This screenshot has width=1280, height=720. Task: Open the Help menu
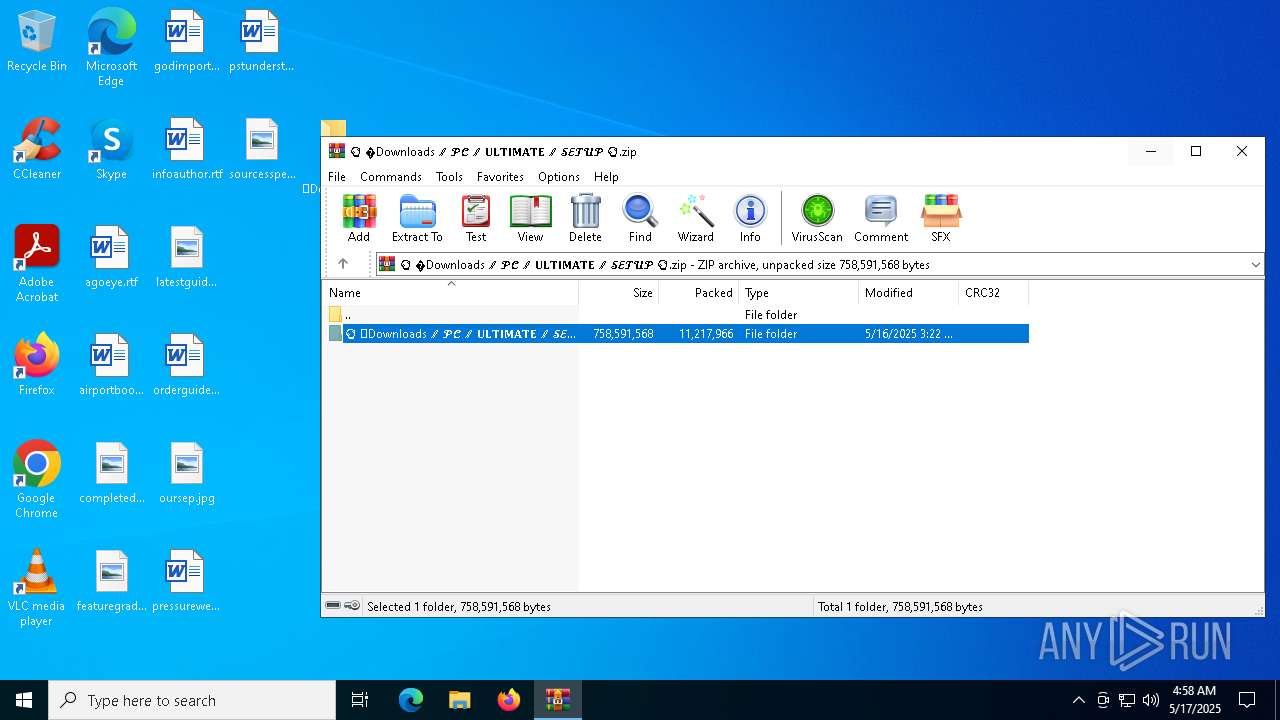[606, 177]
